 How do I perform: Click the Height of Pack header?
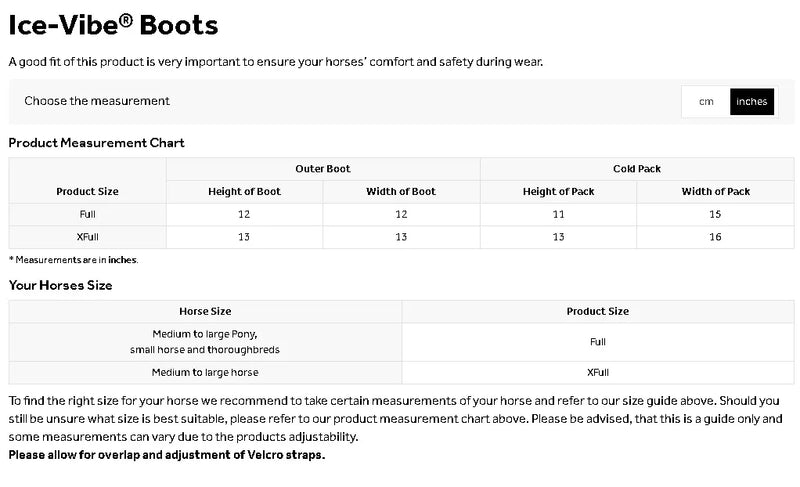558,191
